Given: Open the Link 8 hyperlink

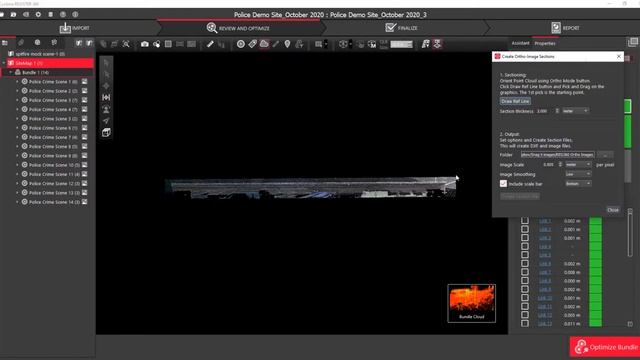Looking at the screenshot, I should point(545,281).
